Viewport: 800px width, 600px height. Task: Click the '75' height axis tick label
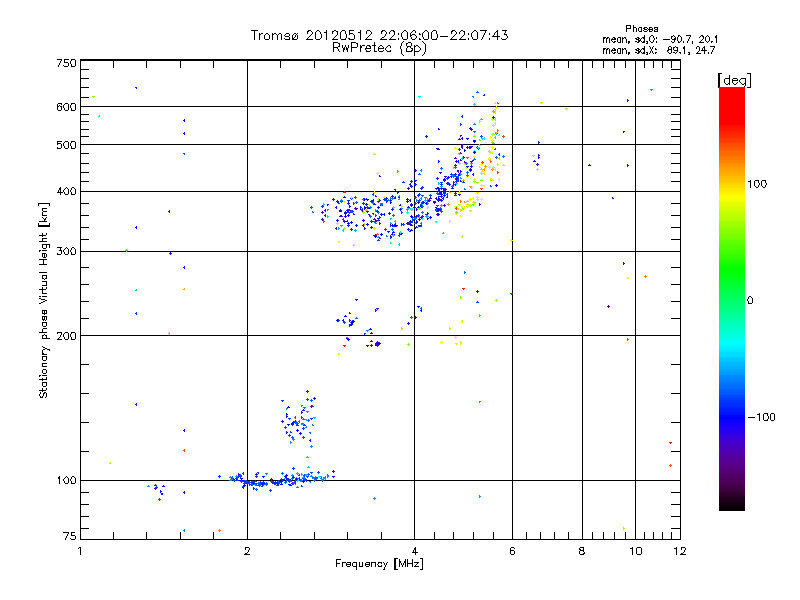[69, 536]
